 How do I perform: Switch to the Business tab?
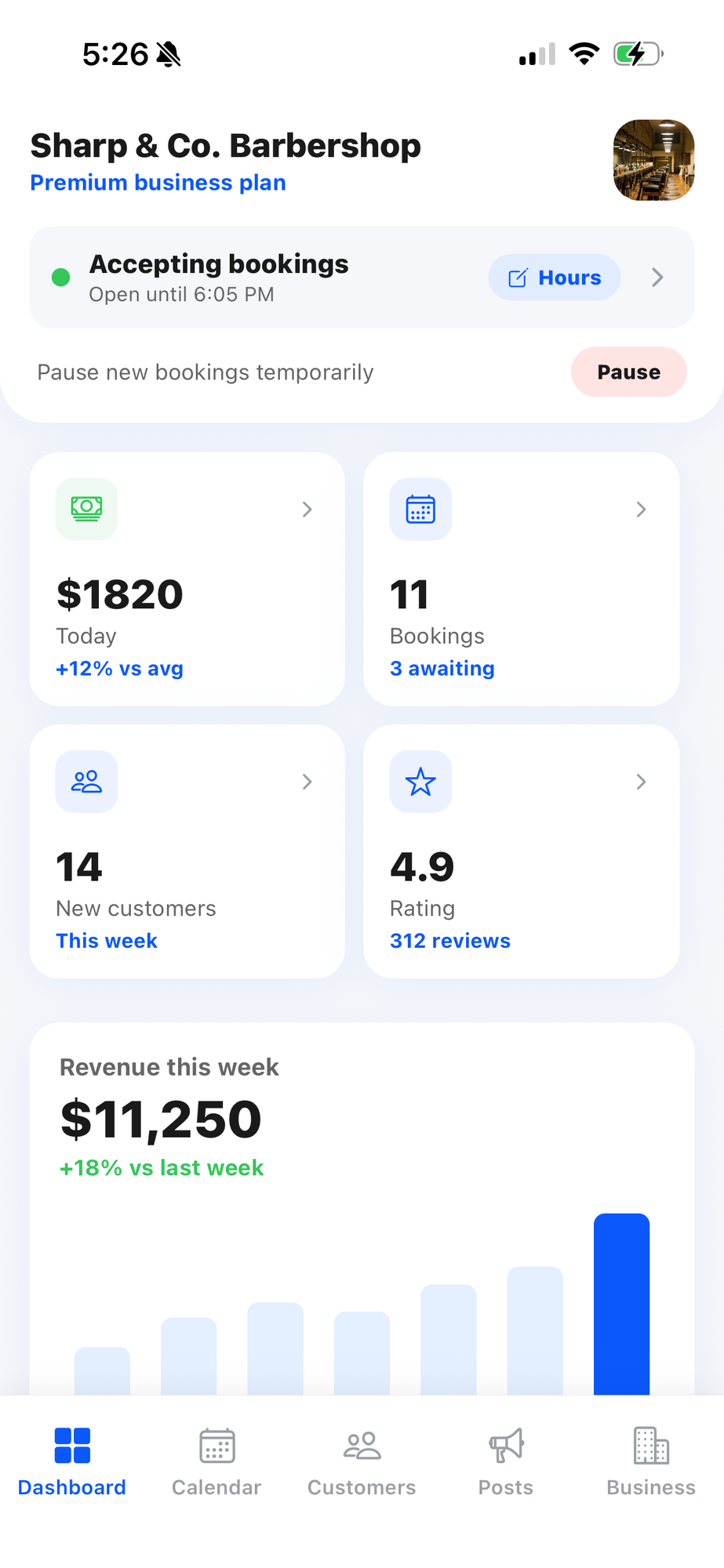(x=651, y=1462)
